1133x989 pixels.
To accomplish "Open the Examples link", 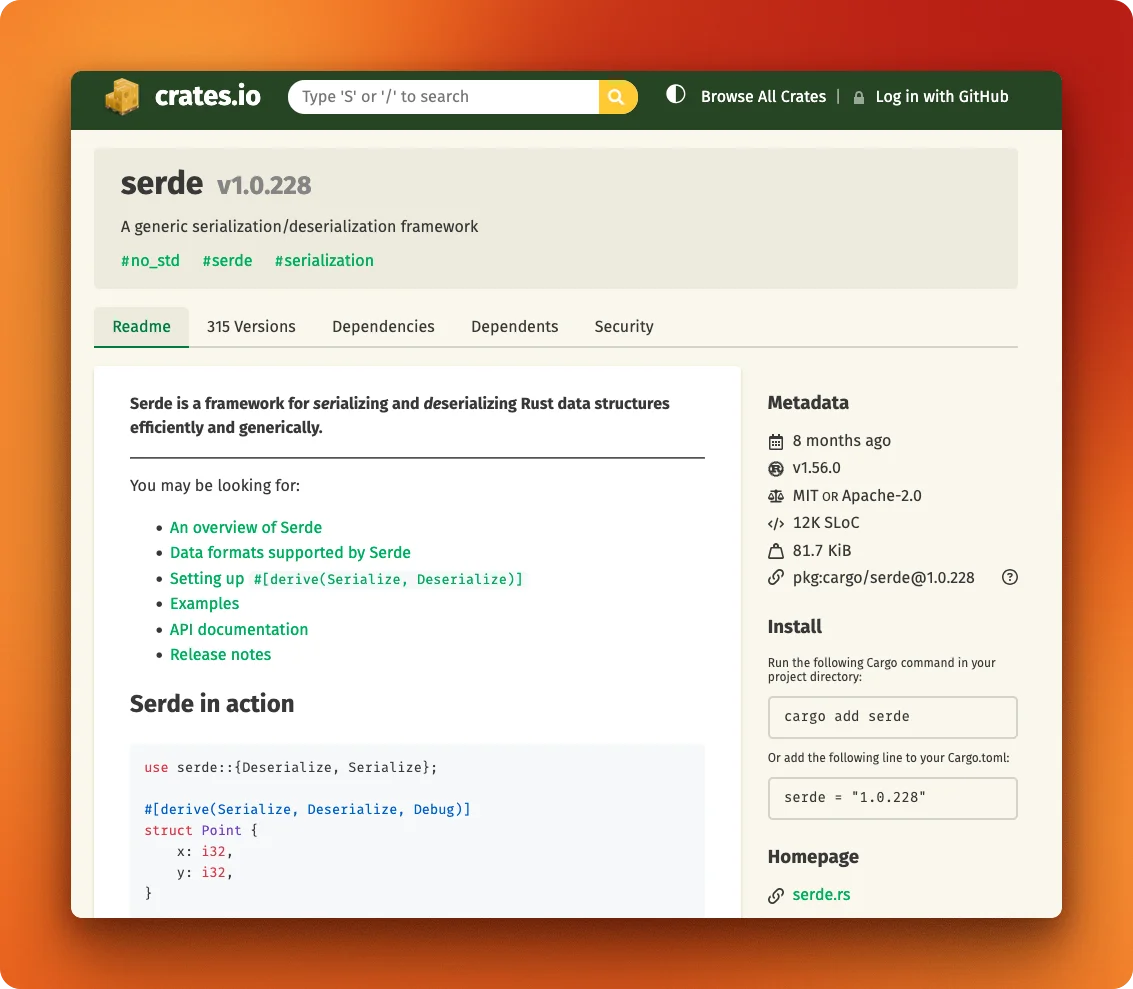I will tap(204, 604).
